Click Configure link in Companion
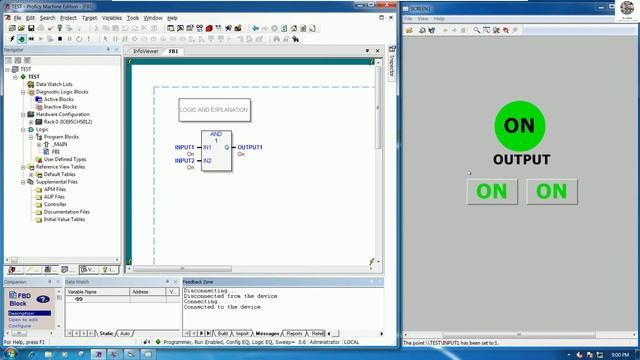The height and width of the screenshot is (360, 640). (20, 326)
